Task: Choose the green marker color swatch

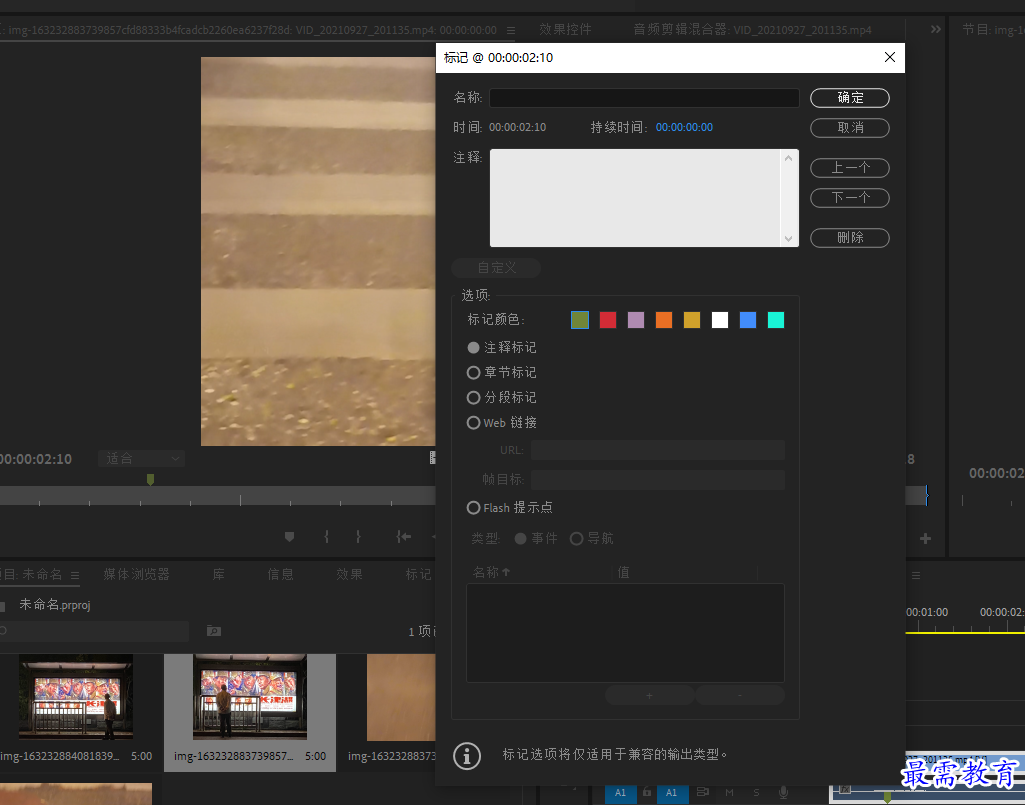Action: click(x=580, y=320)
